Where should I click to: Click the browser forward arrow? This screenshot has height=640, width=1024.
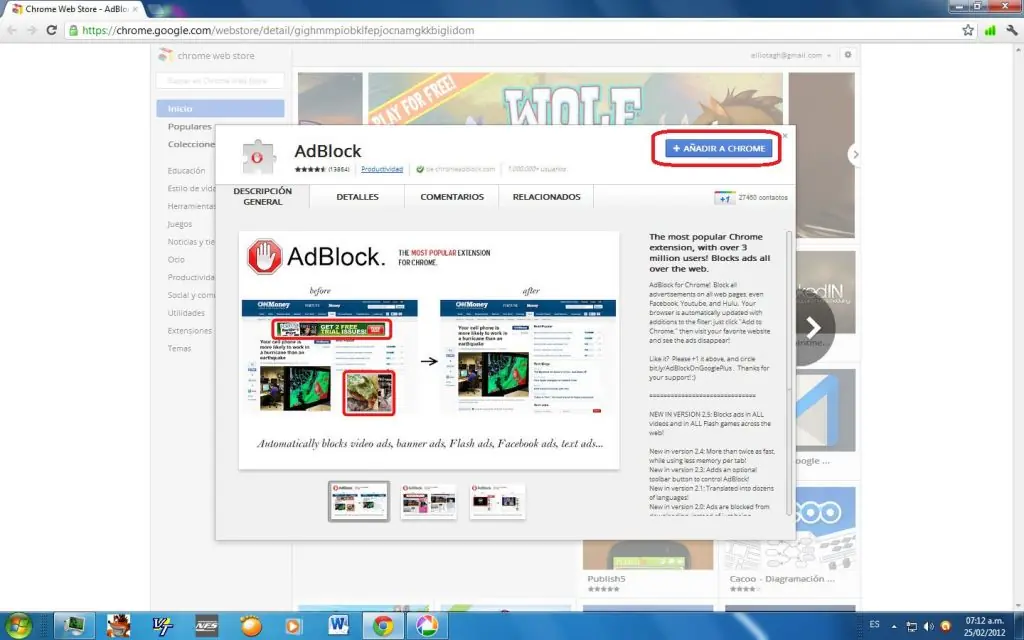click(x=31, y=30)
